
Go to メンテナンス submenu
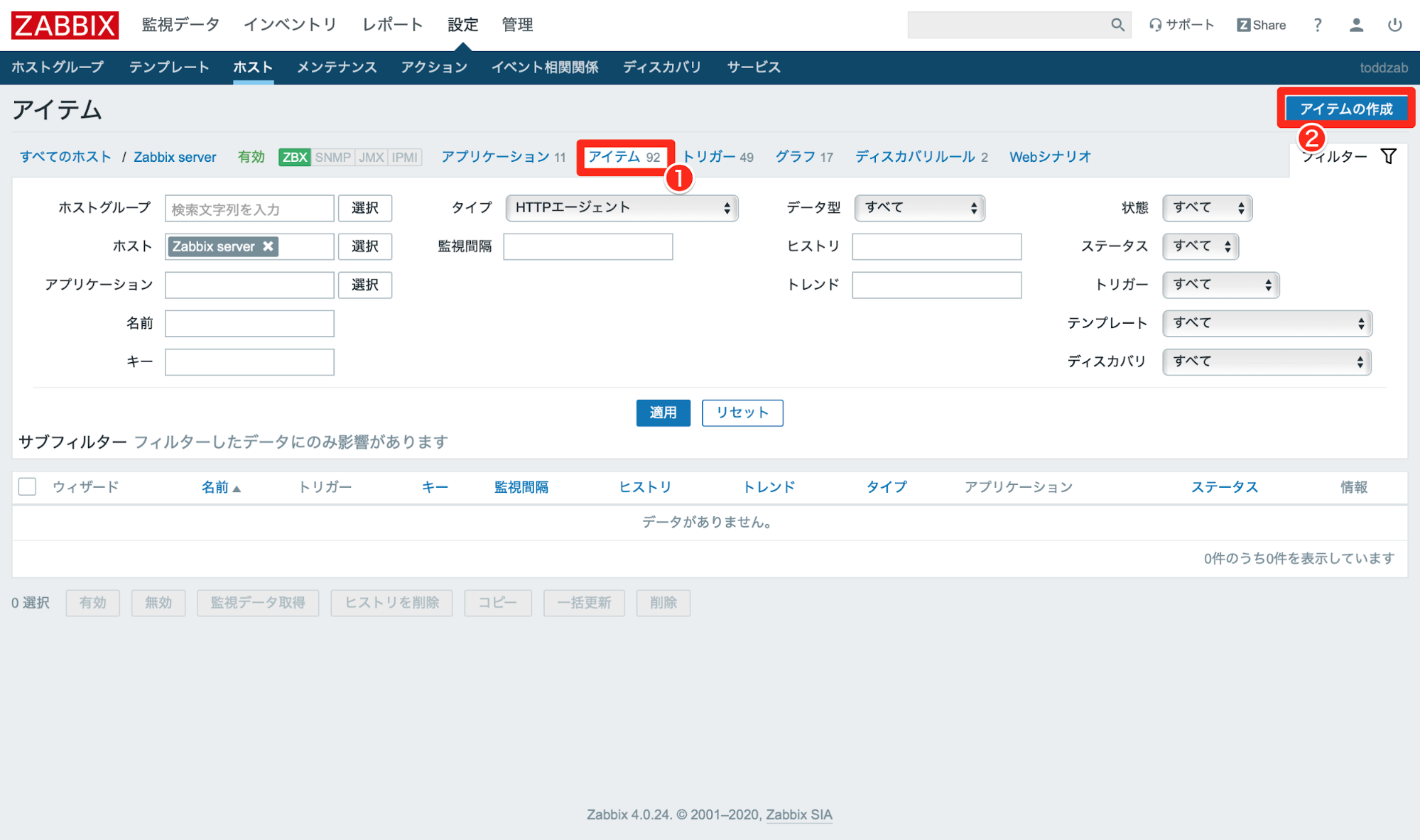337,67
